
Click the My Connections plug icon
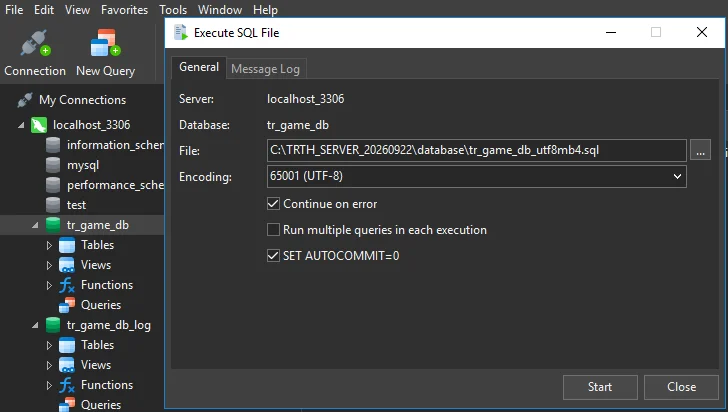tap(25, 100)
